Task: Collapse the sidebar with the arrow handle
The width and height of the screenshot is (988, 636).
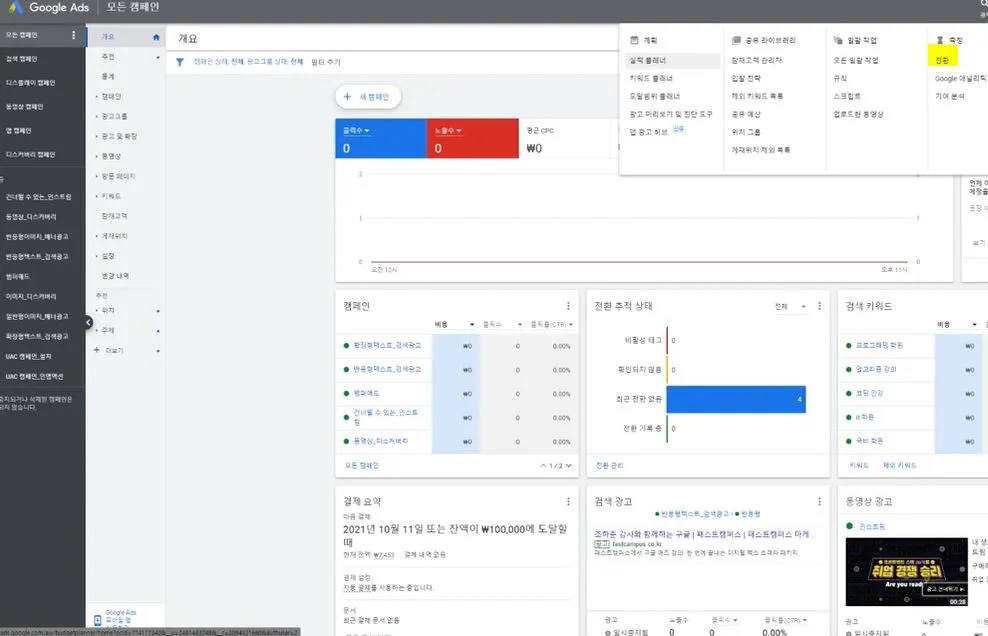Action: point(88,322)
